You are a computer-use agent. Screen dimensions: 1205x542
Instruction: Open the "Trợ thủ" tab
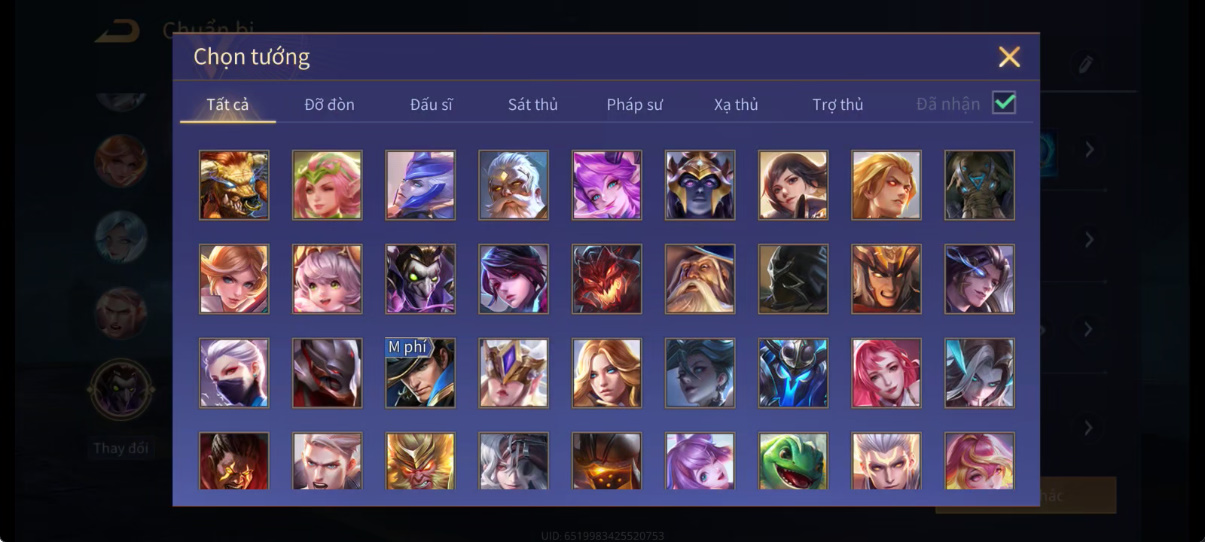(838, 104)
